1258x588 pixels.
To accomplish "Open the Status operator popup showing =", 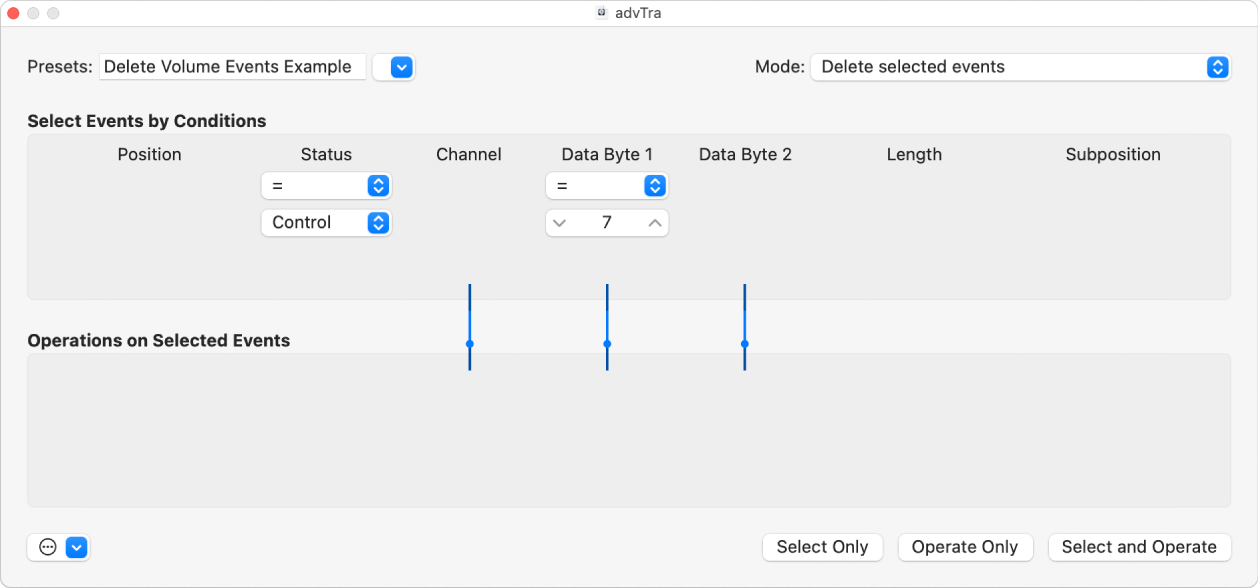I will (x=326, y=186).
